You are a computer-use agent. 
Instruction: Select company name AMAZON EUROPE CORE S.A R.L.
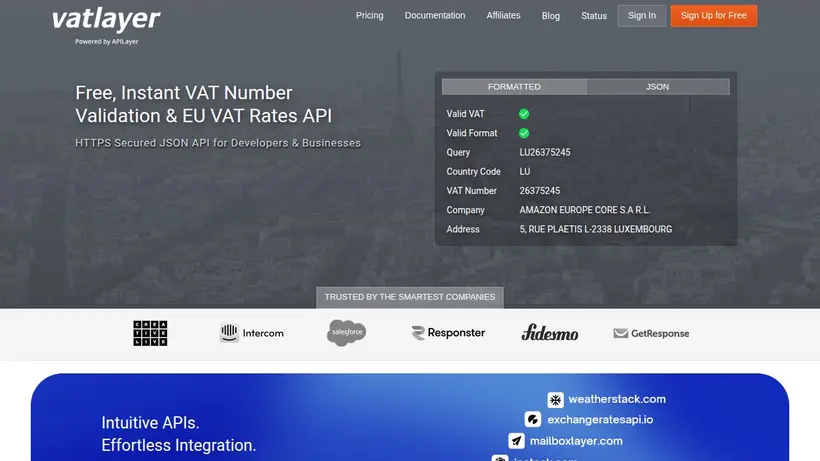coord(585,210)
